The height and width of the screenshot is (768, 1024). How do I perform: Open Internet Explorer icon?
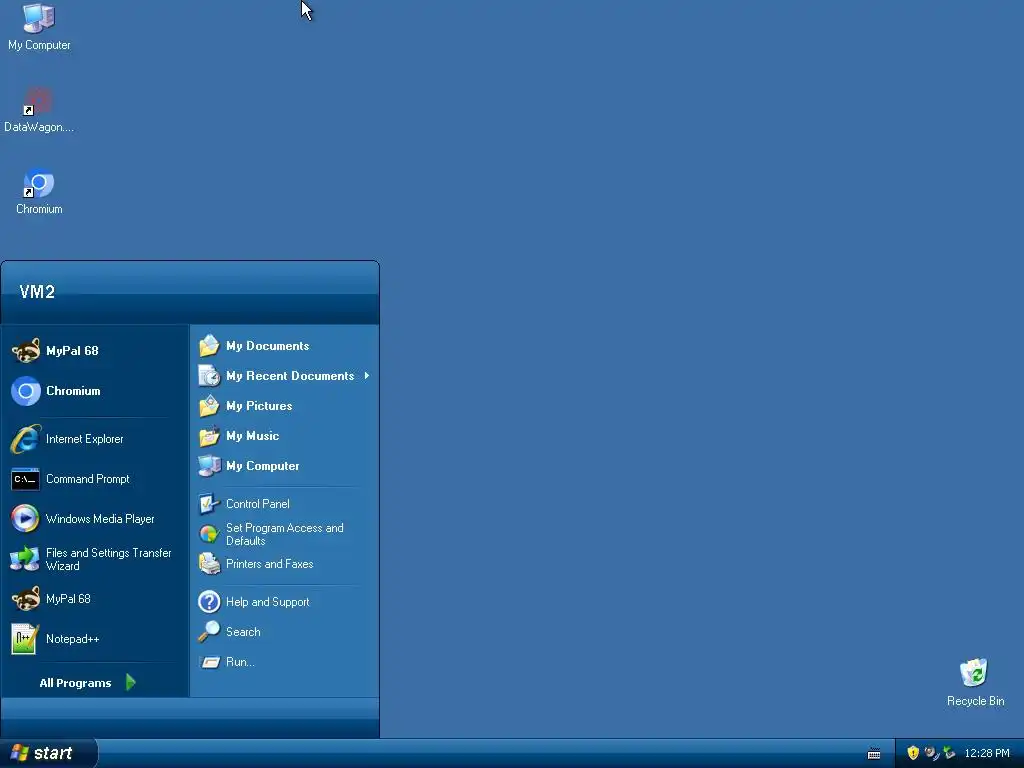click(x=25, y=439)
